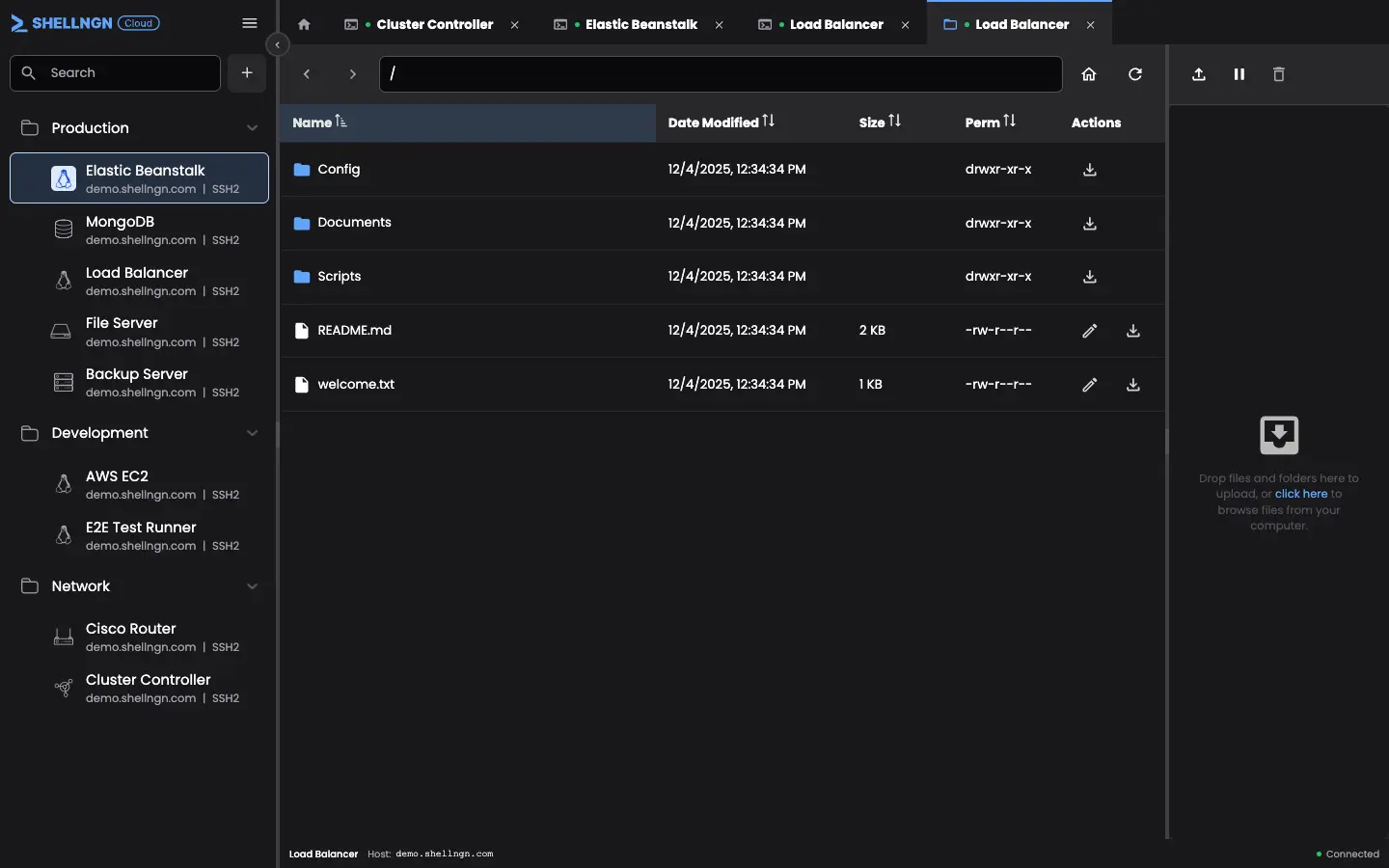Click the upload icon in transfer panel
Image resolution: width=1389 pixels, height=868 pixels.
click(1199, 74)
